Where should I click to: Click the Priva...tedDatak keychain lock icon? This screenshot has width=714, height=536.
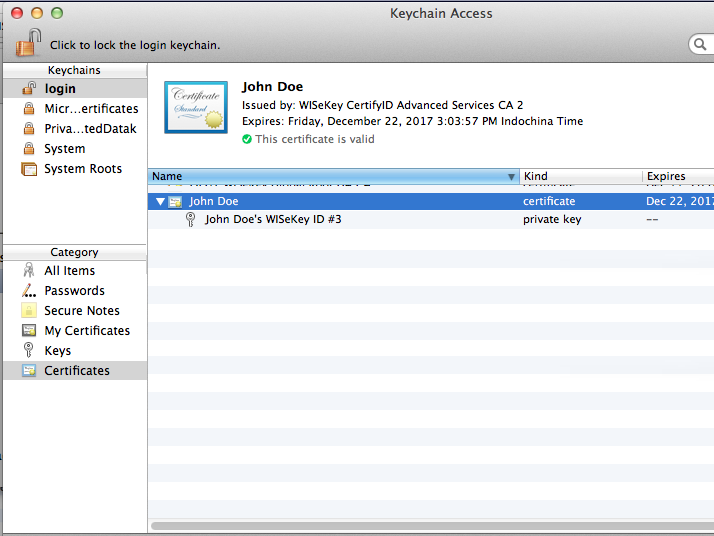(29, 128)
